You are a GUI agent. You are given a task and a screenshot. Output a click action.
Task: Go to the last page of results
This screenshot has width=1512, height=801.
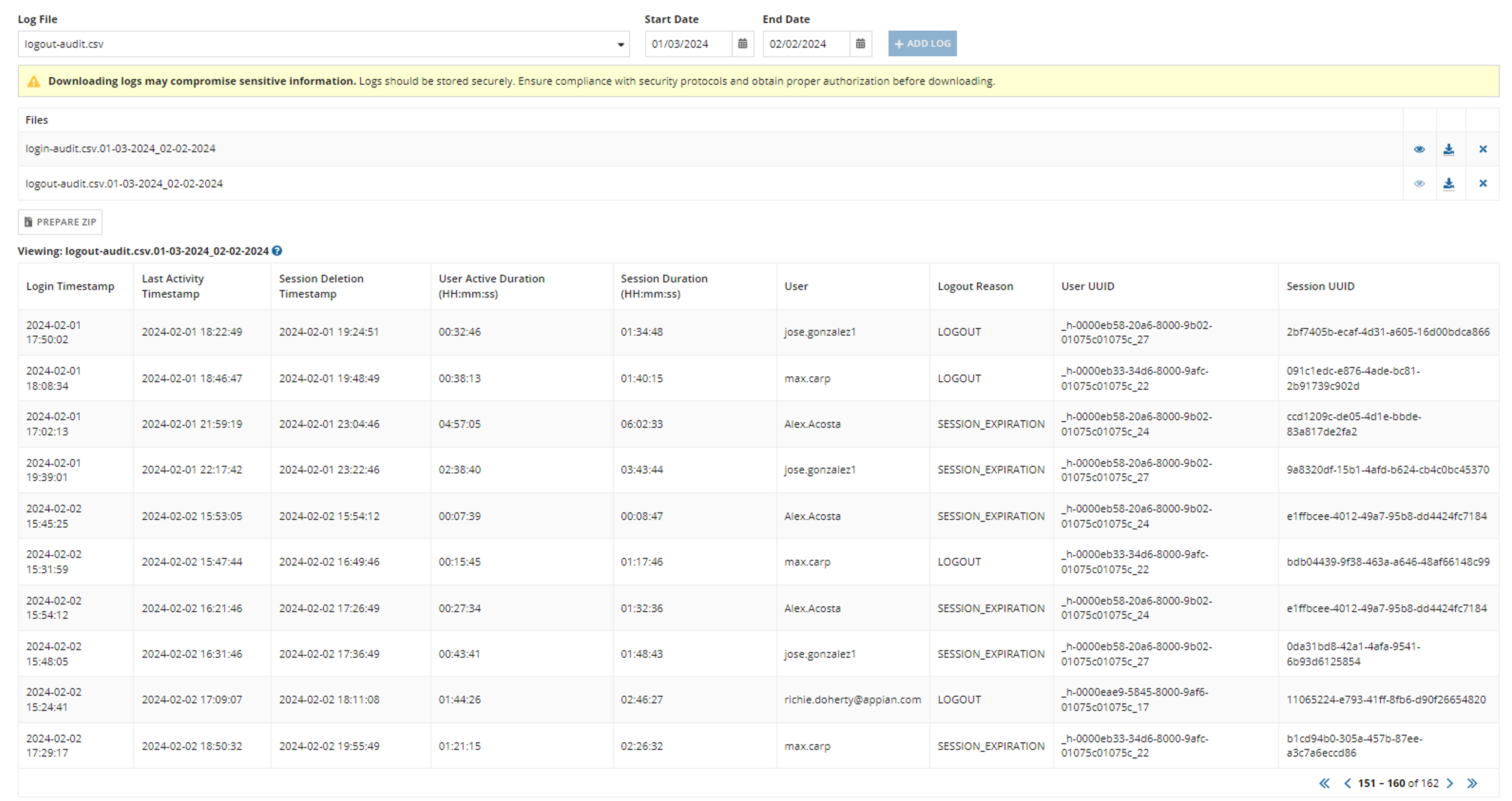point(1472,783)
